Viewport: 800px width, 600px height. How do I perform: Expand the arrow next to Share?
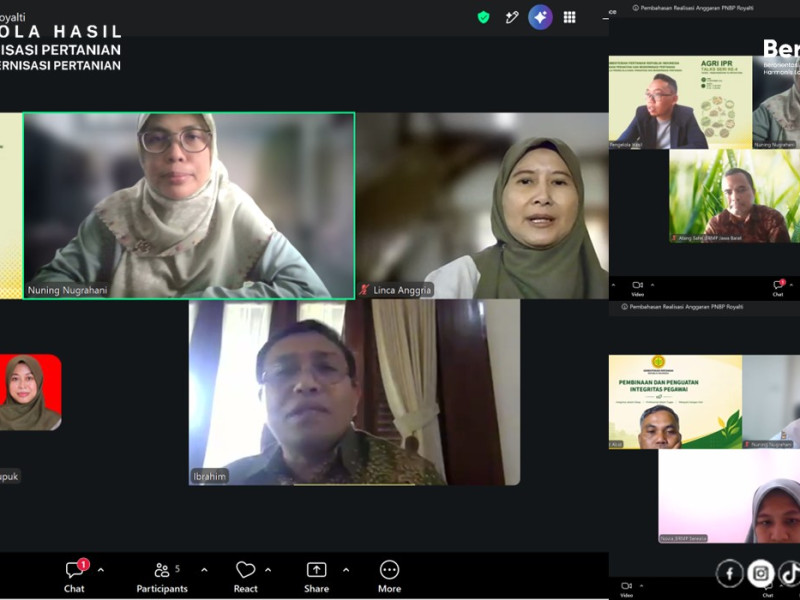(346, 570)
